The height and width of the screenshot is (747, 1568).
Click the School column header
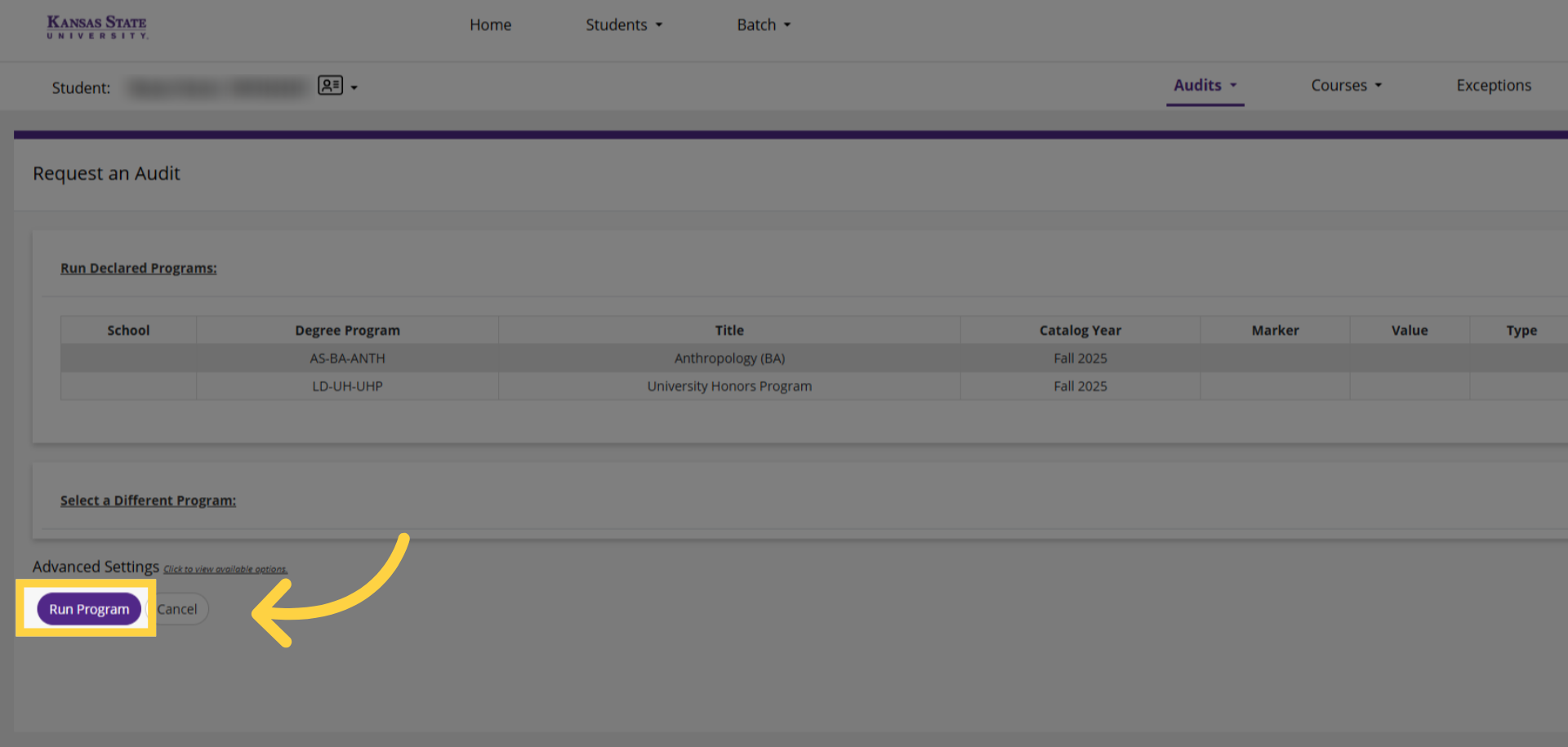click(x=128, y=331)
